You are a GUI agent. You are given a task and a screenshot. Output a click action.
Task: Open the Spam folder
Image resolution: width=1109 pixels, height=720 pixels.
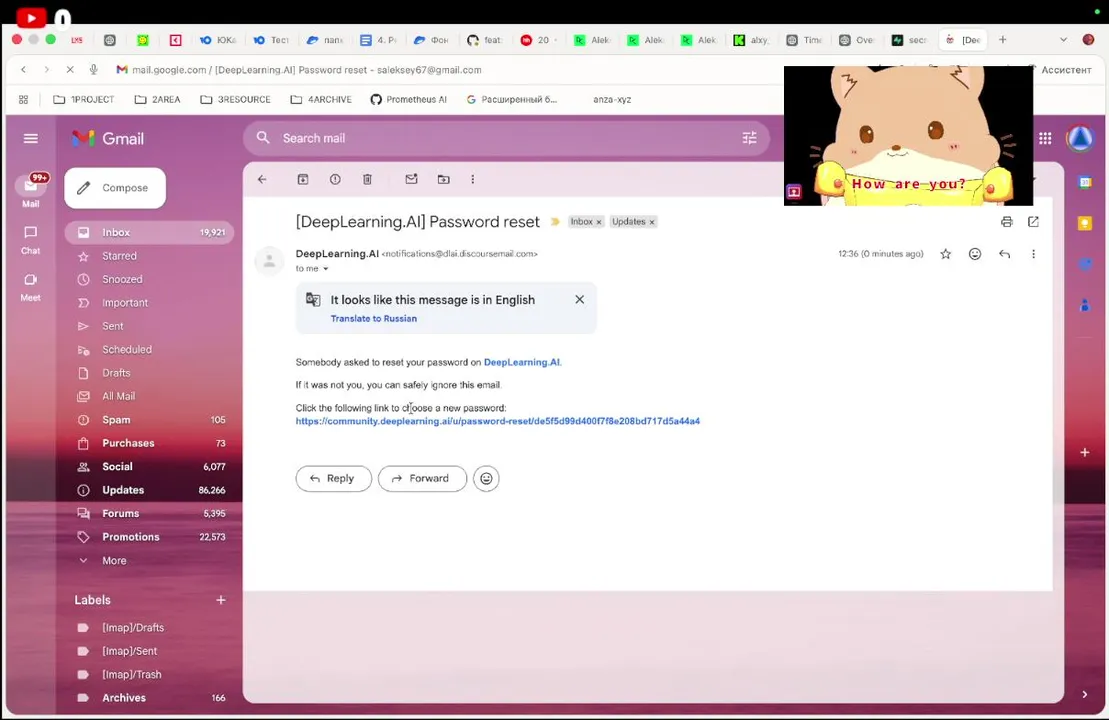(149, 420)
